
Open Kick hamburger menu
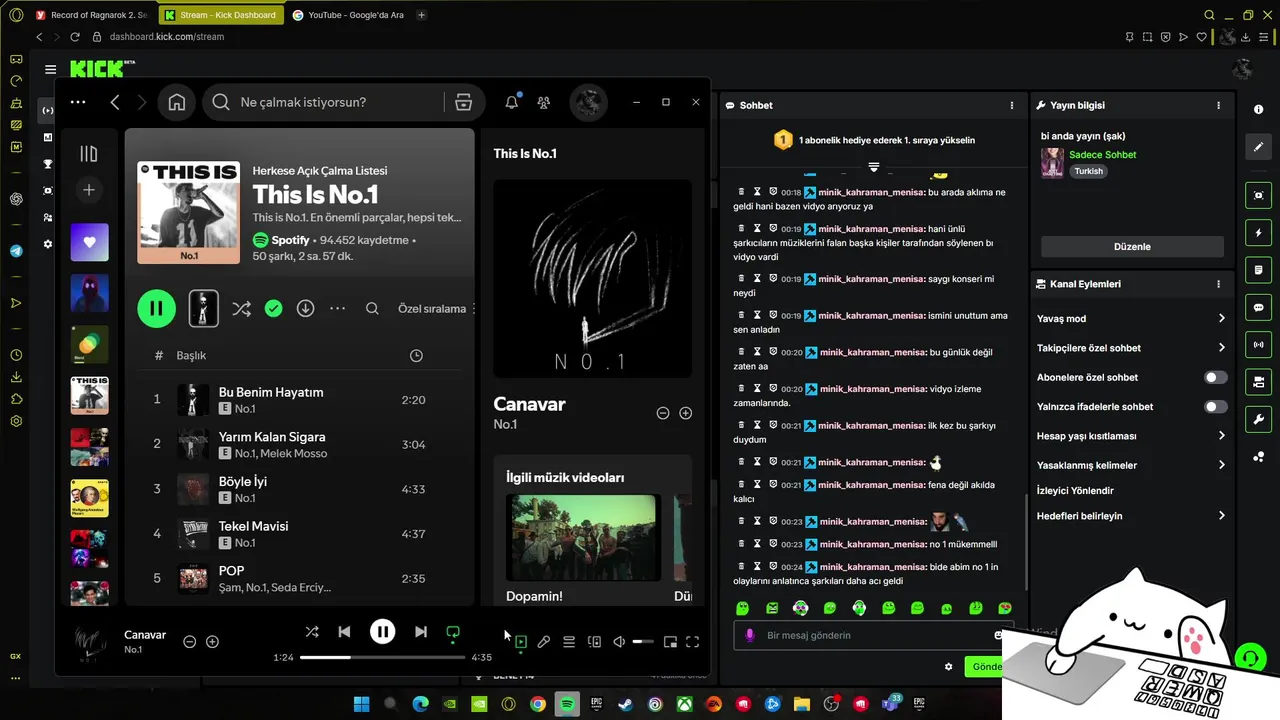coord(50,69)
